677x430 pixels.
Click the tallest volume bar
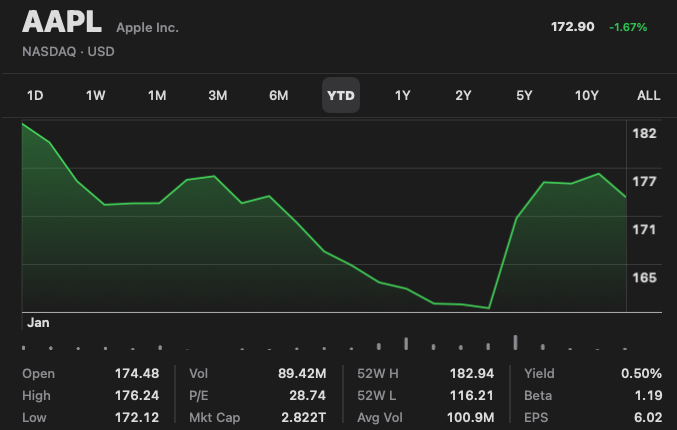pyautogui.click(x=516, y=342)
